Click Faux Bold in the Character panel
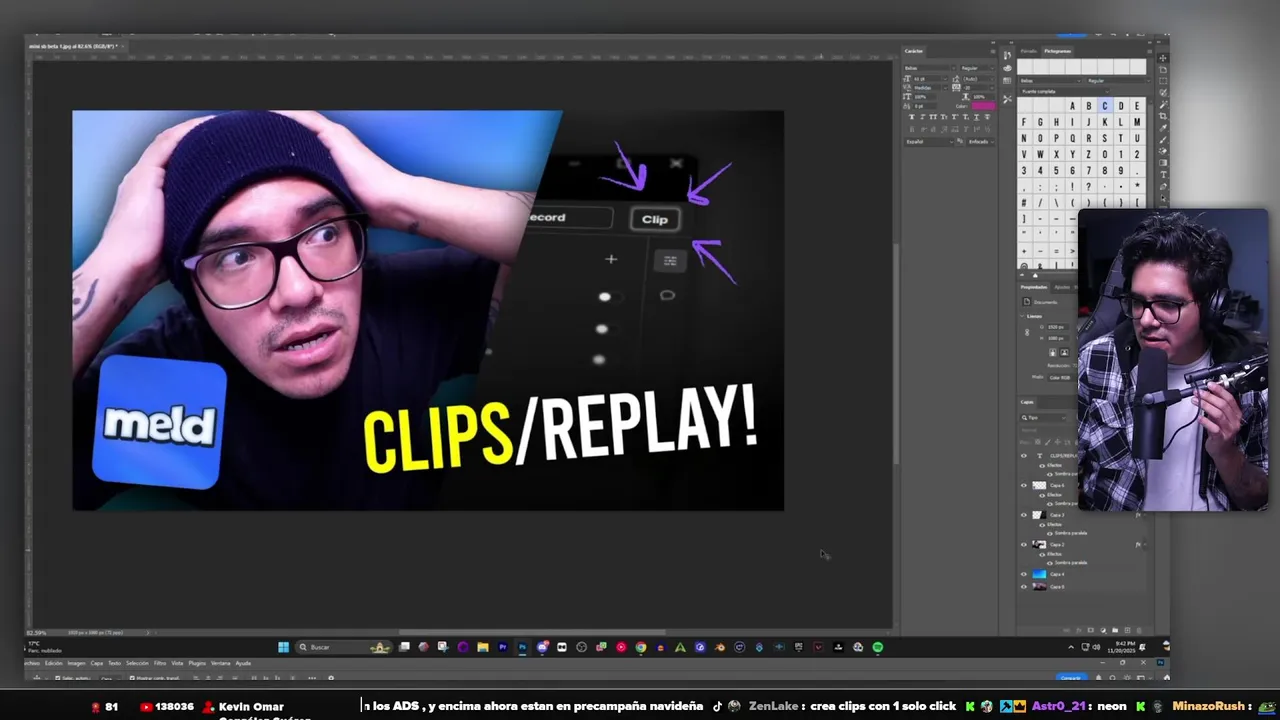This screenshot has width=1280, height=720. point(912,117)
